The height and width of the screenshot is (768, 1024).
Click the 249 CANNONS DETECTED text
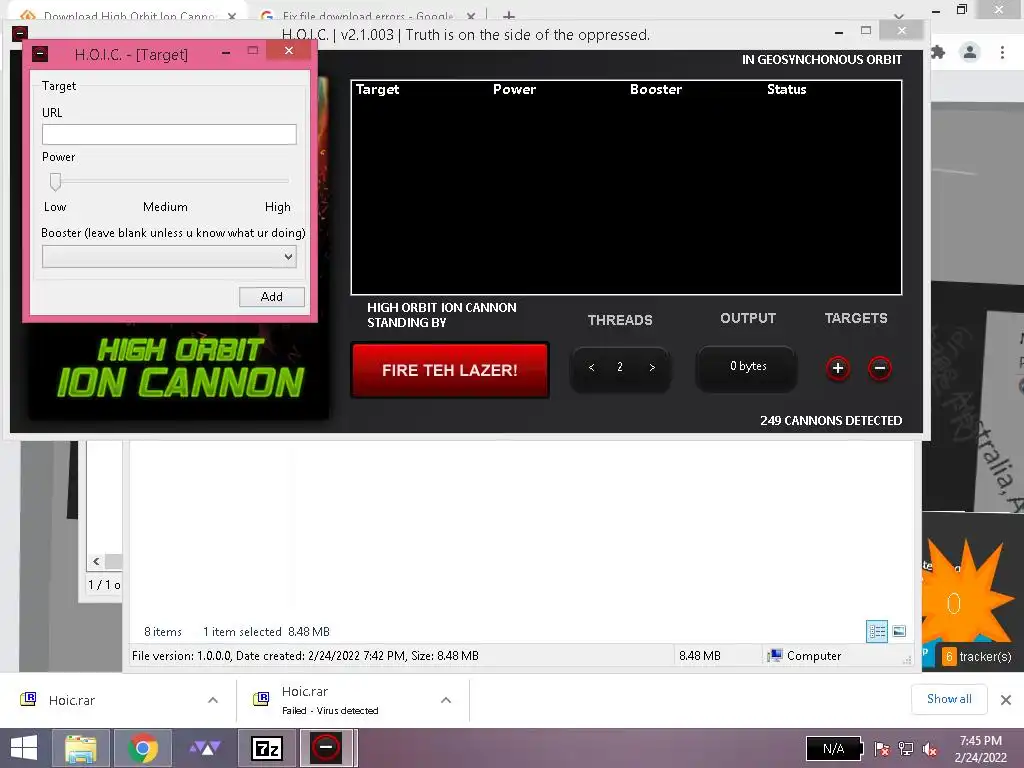point(831,421)
